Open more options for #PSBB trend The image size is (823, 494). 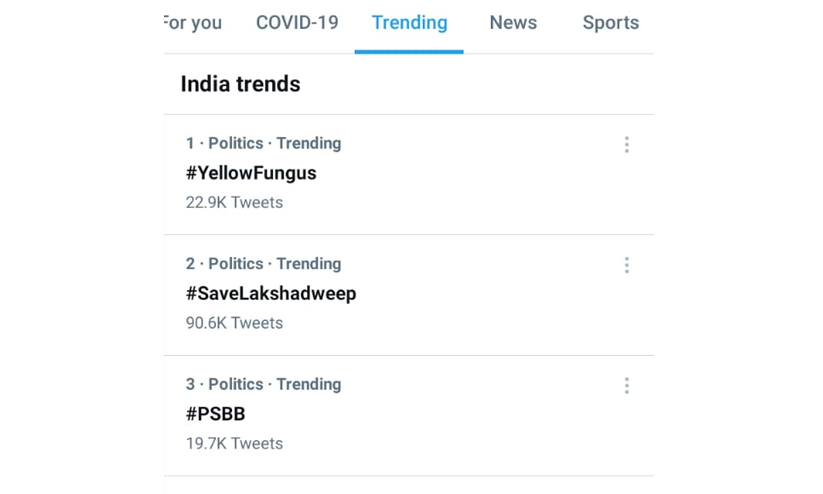[x=627, y=386]
